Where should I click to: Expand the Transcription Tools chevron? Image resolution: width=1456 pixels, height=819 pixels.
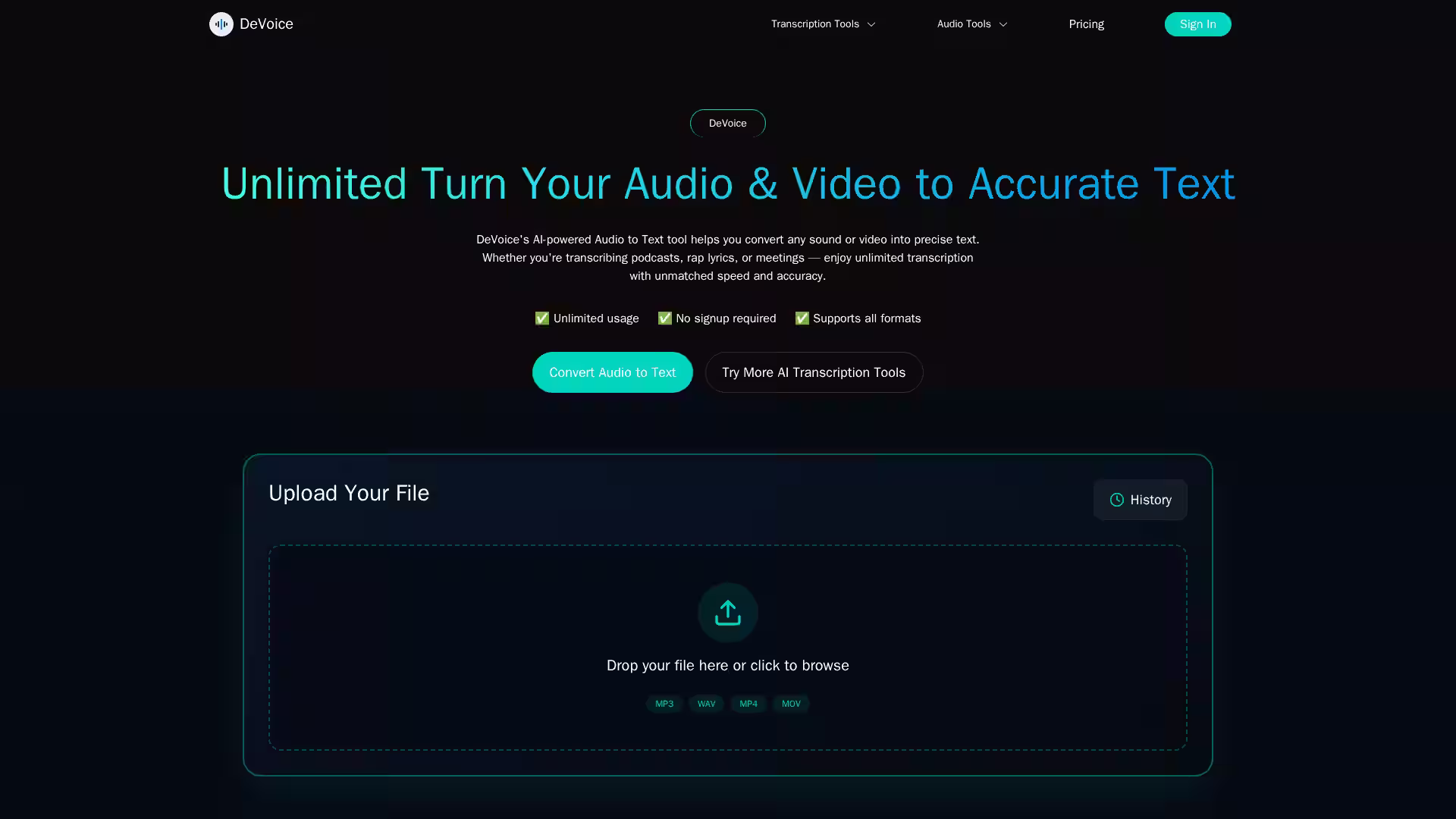871,24
